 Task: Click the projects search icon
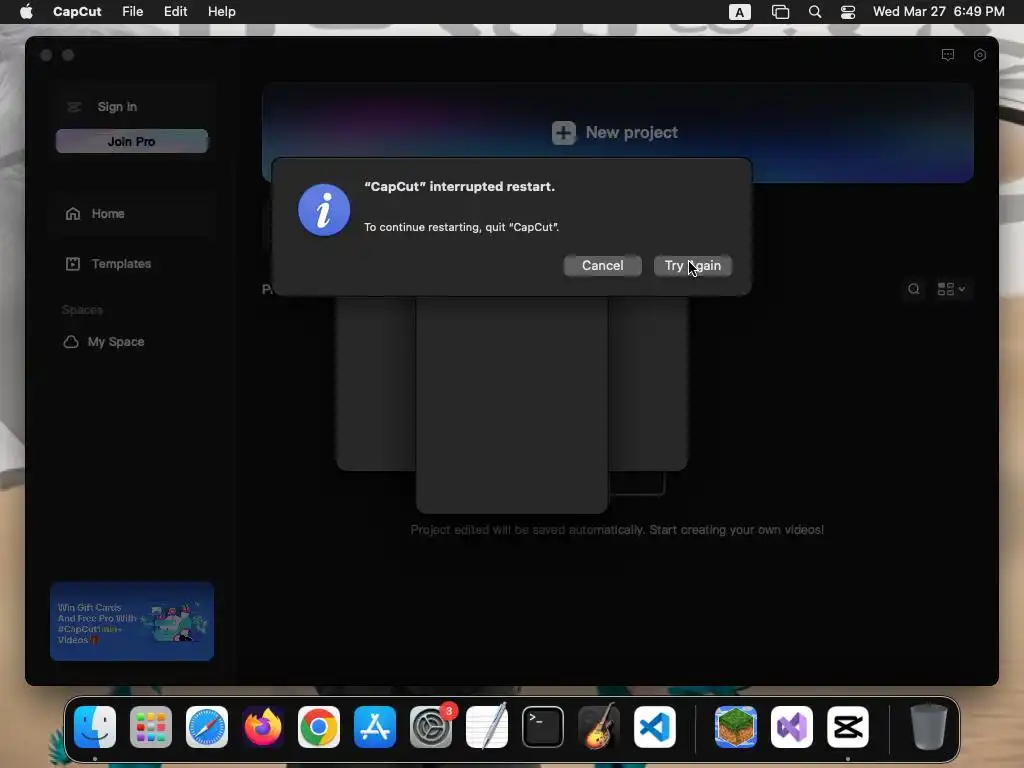point(914,289)
